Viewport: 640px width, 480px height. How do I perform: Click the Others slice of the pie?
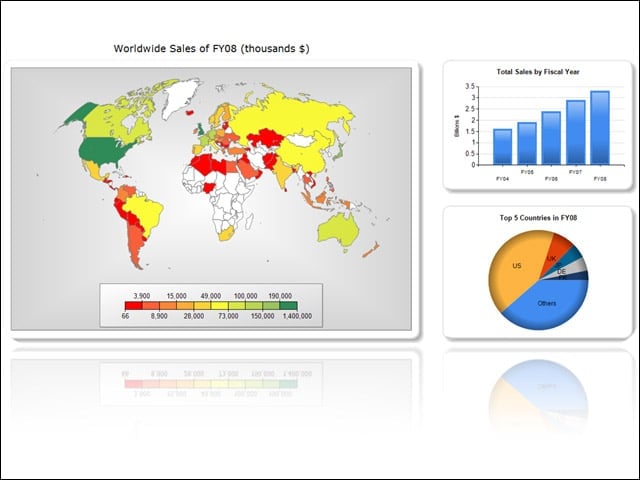click(547, 303)
